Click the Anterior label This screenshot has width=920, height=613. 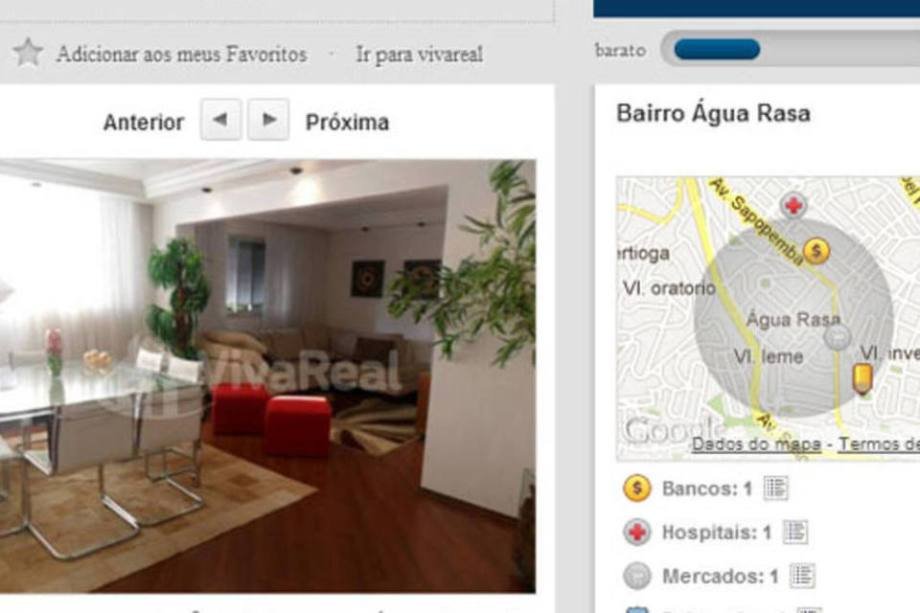click(x=144, y=123)
